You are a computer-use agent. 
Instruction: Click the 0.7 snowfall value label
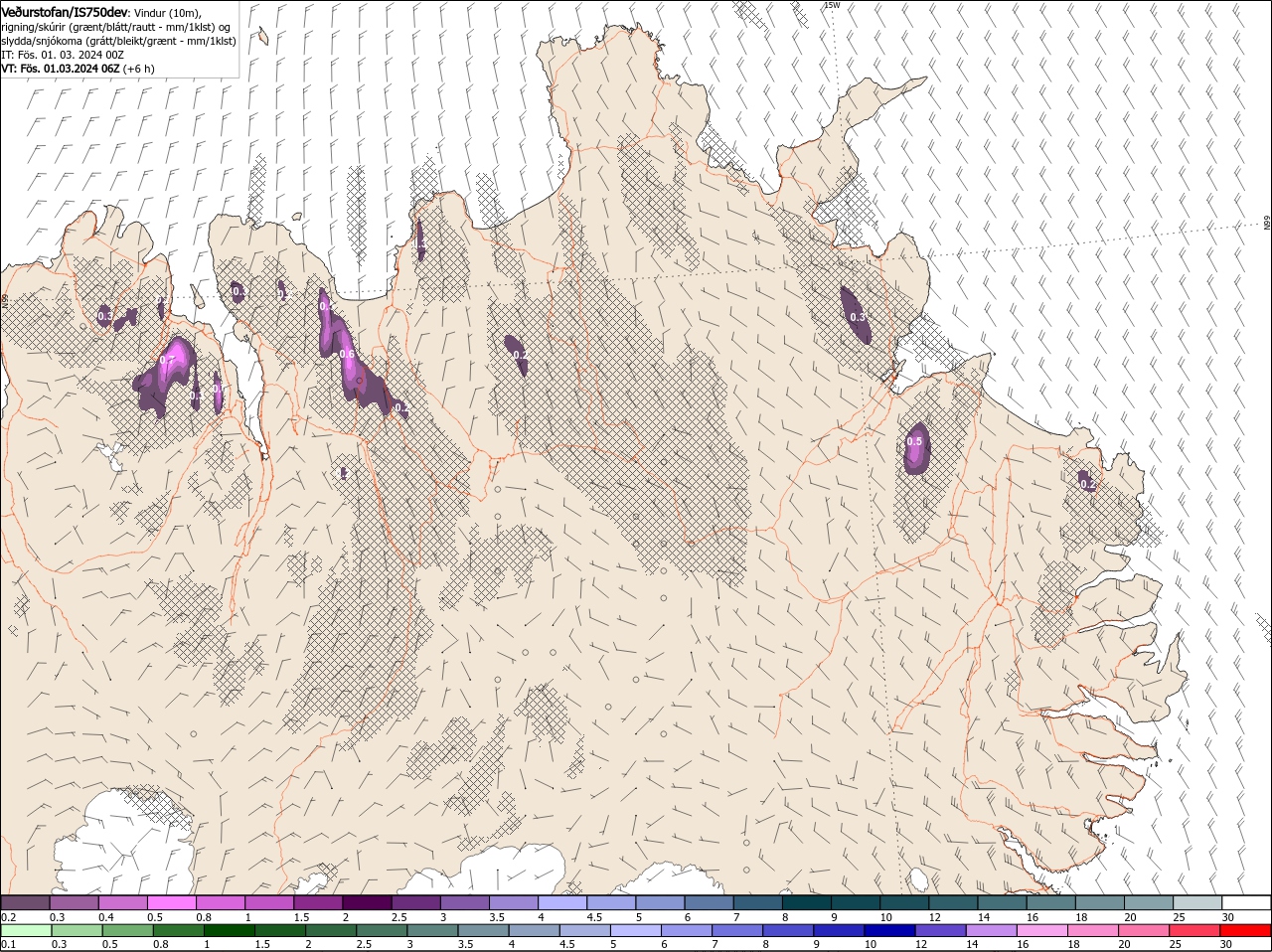167,360
